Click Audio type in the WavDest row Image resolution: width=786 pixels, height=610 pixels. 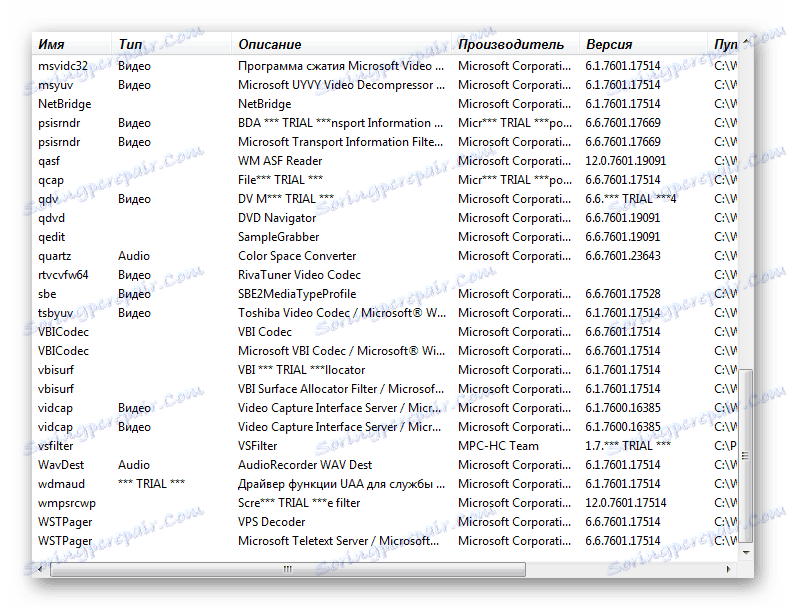[x=133, y=465]
